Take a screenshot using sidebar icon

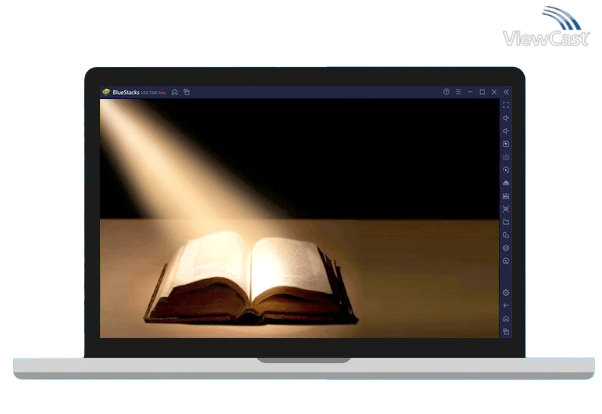506,209
